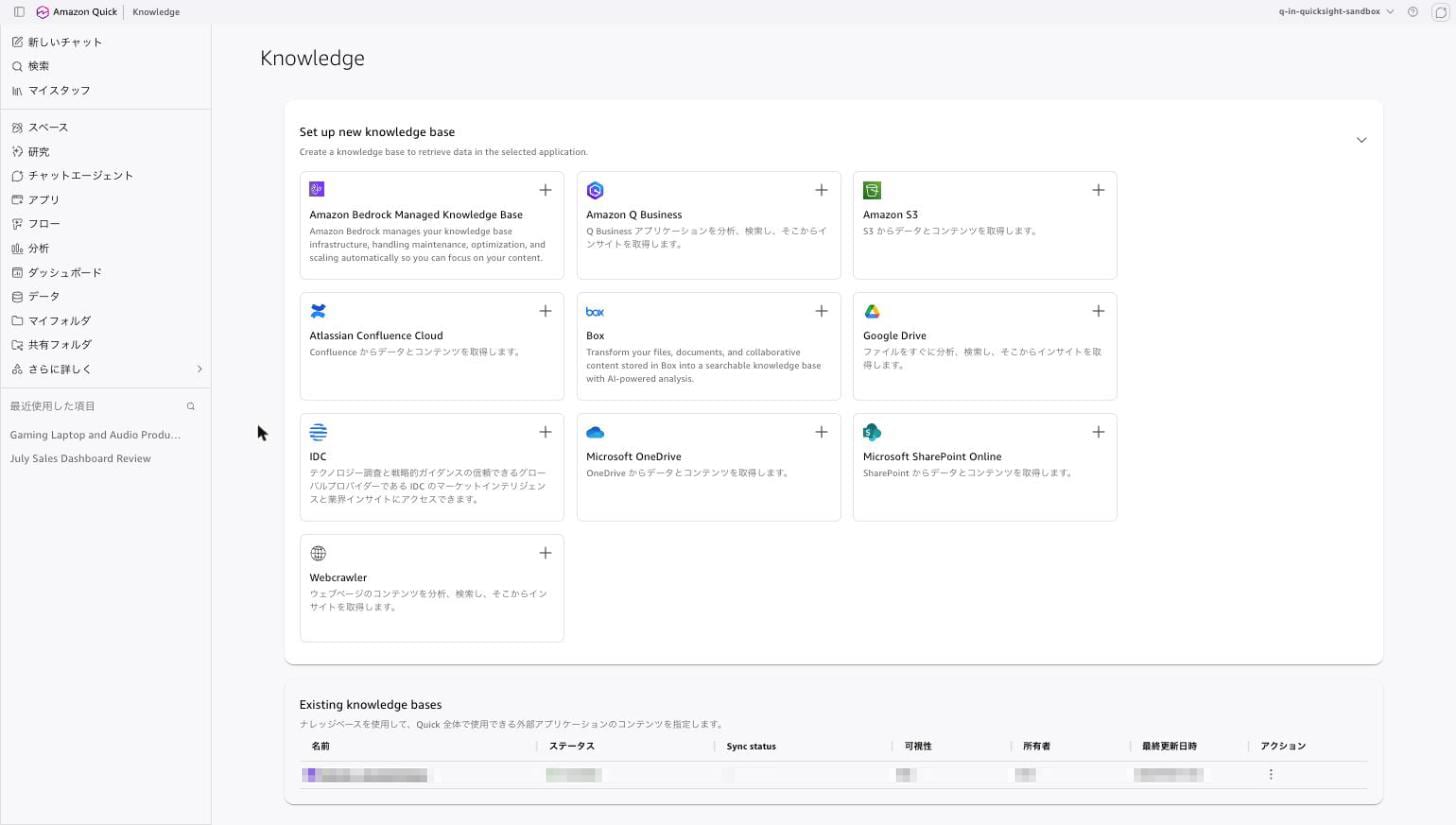Add Amazon Bedrock Managed Knowledge Base plus

point(545,190)
